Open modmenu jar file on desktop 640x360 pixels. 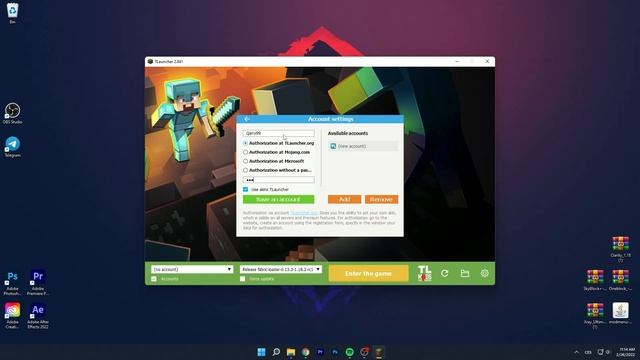(620, 313)
